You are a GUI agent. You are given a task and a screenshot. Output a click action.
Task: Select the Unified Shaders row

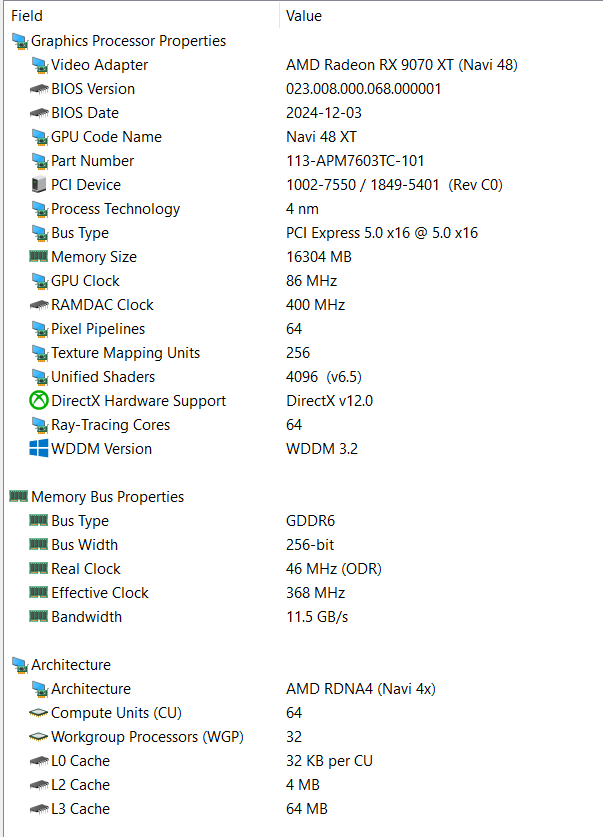pos(103,377)
